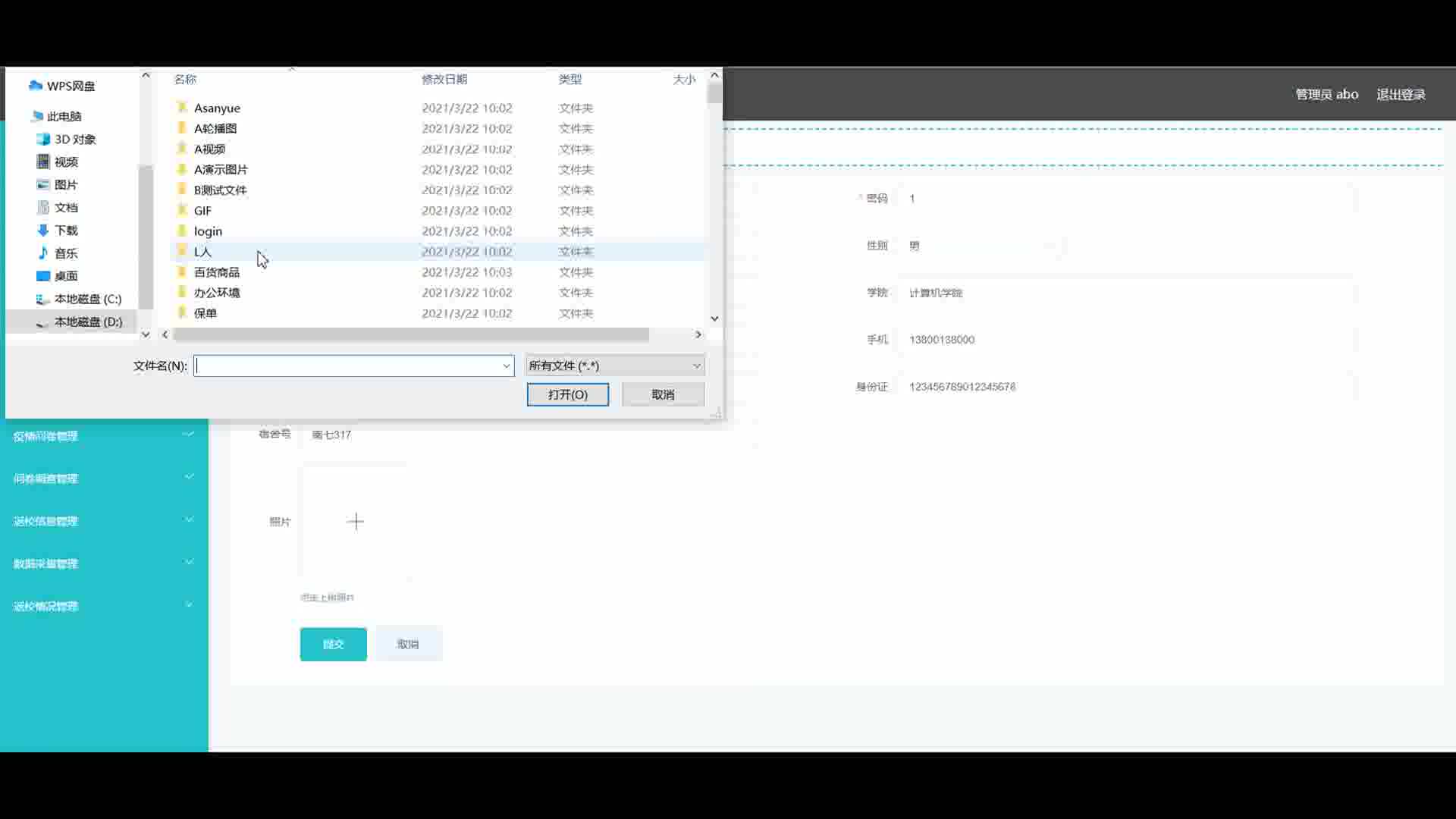Click the 图片 library icon
The height and width of the screenshot is (819, 1456).
[43, 184]
